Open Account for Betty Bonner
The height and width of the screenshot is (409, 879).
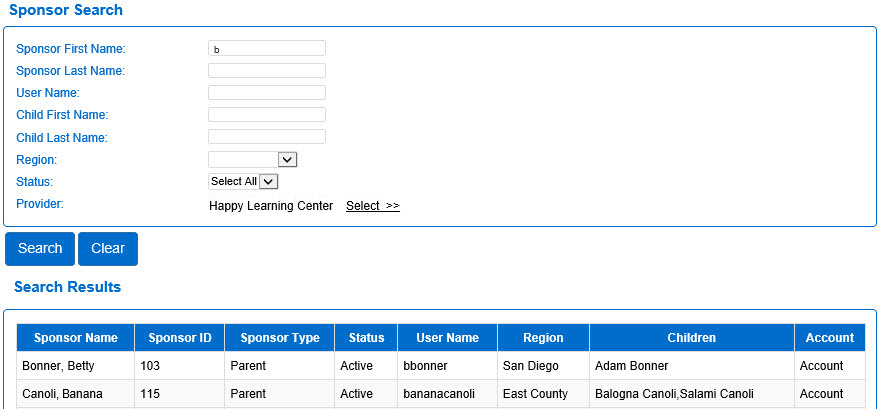coord(821,366)
